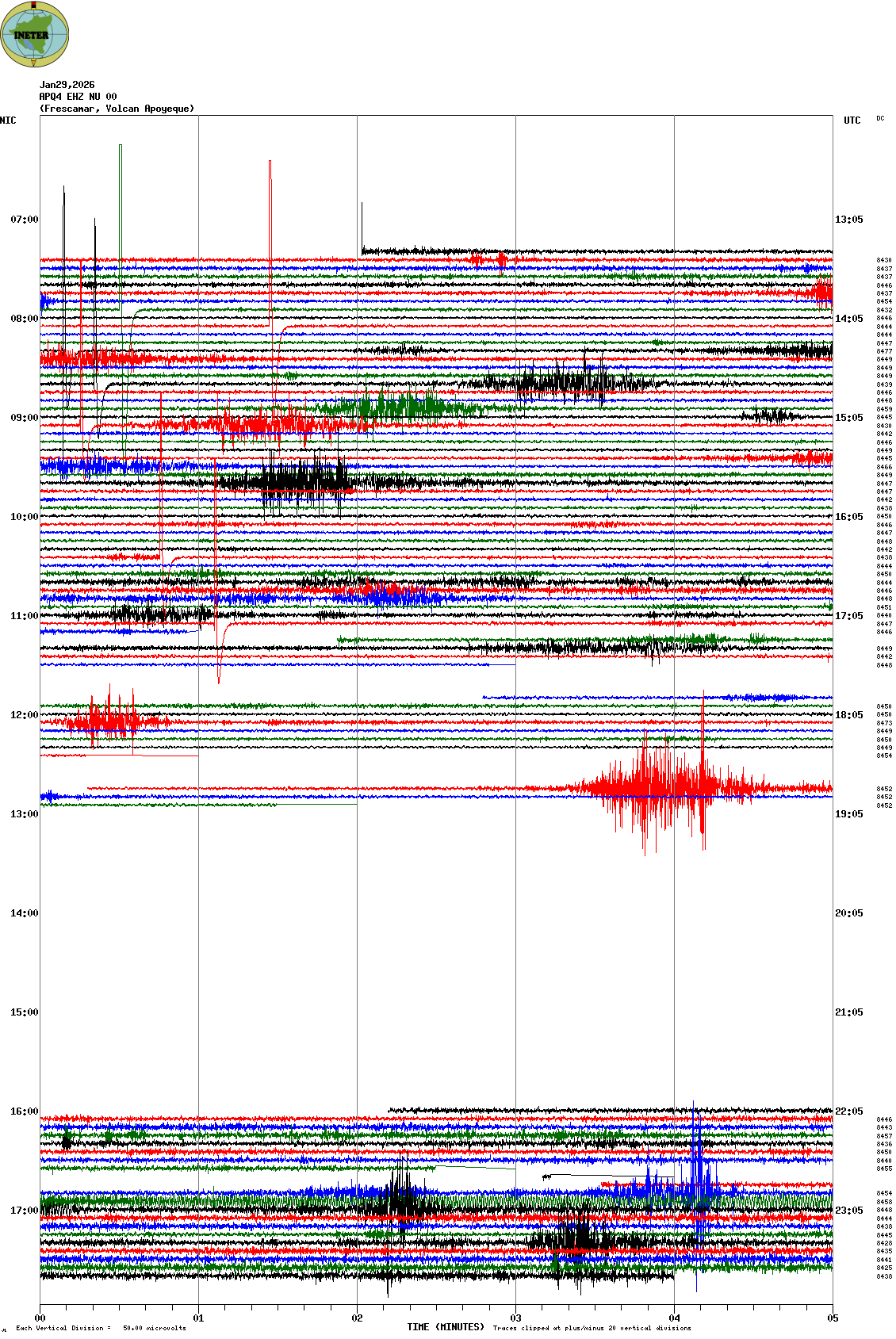Click the 19:05 UTC time label
Image resolution: width=896 pixels, height=1339 pixels.
(848, 814)
